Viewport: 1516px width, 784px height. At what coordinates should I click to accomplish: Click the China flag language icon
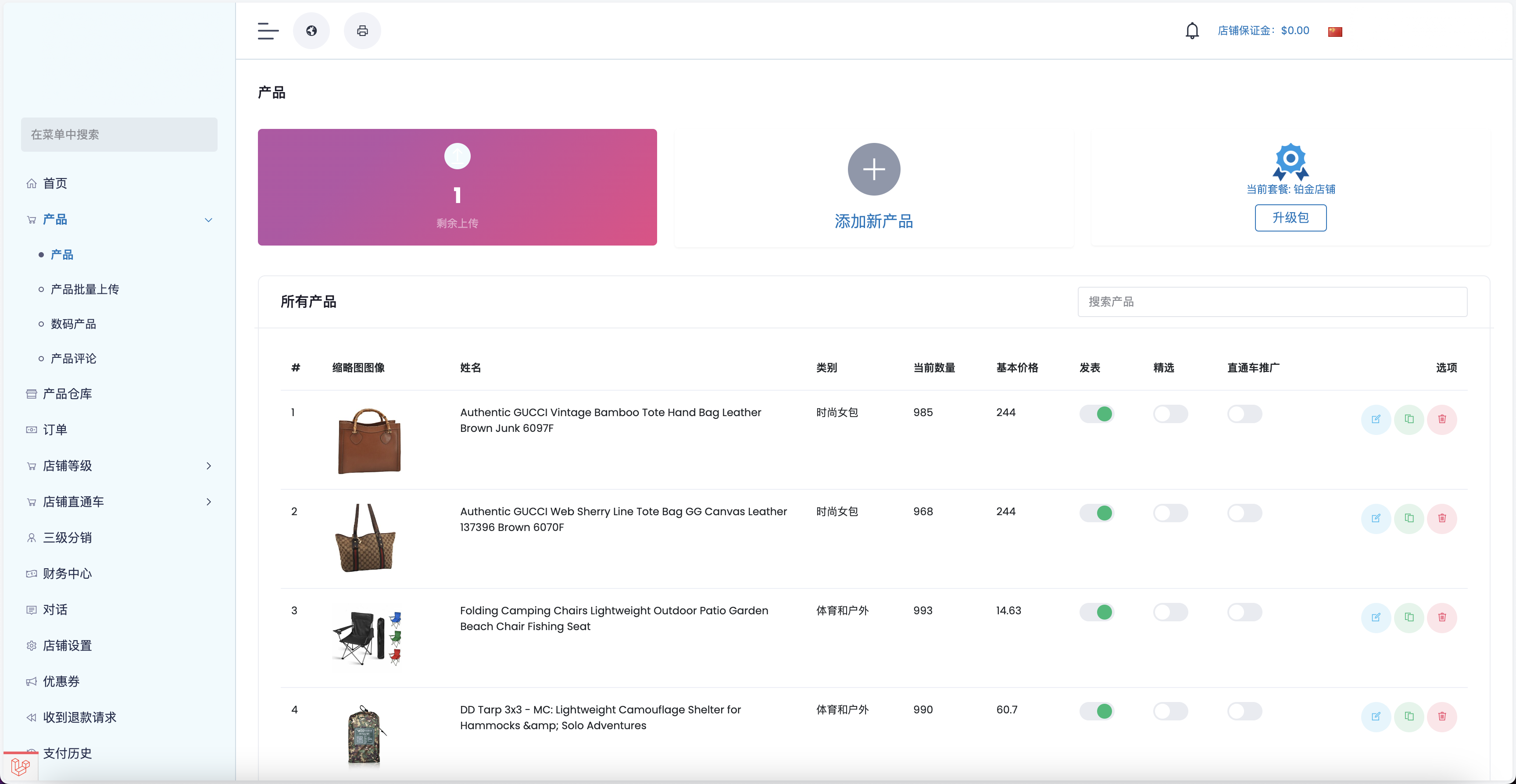click(x=1335, y=32)
